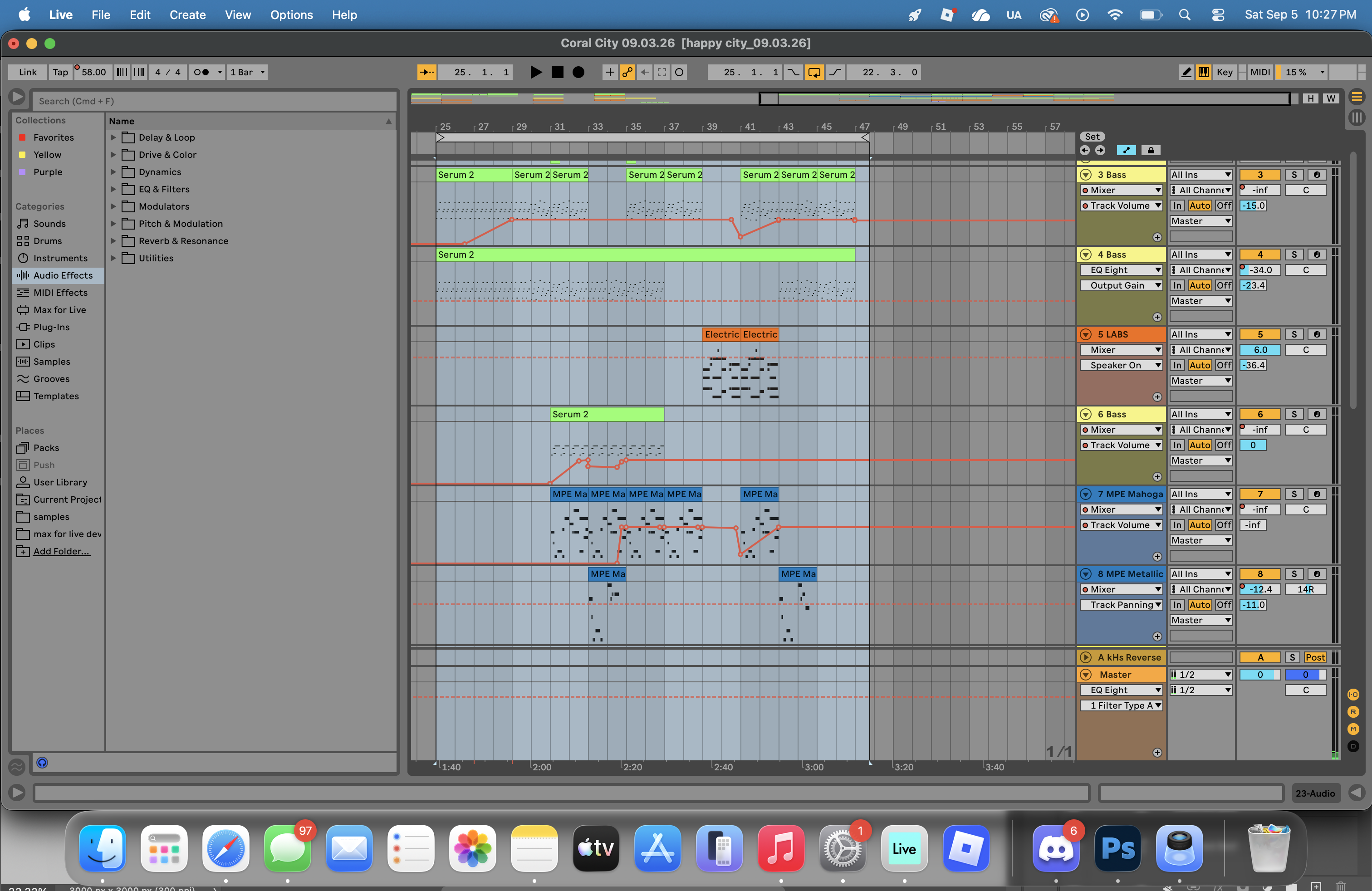Toggle Automation Arm button
This screenshot has width=1372, height=891.
[x=627, y=72]
